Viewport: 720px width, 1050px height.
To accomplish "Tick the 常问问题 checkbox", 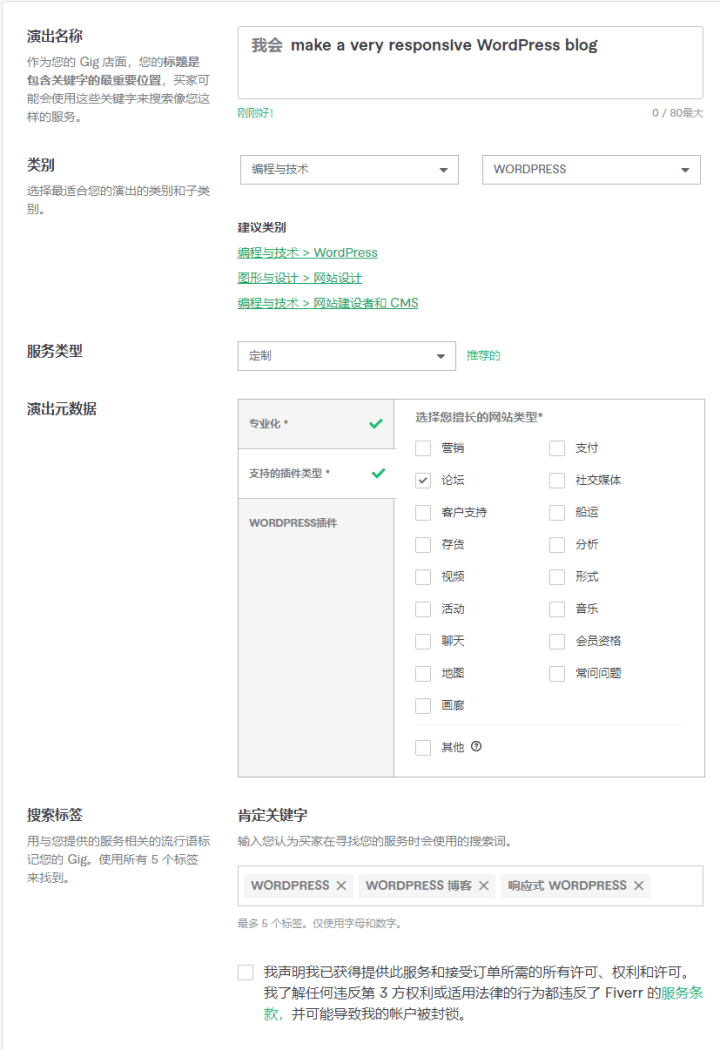I will click(x=557, y=673).
